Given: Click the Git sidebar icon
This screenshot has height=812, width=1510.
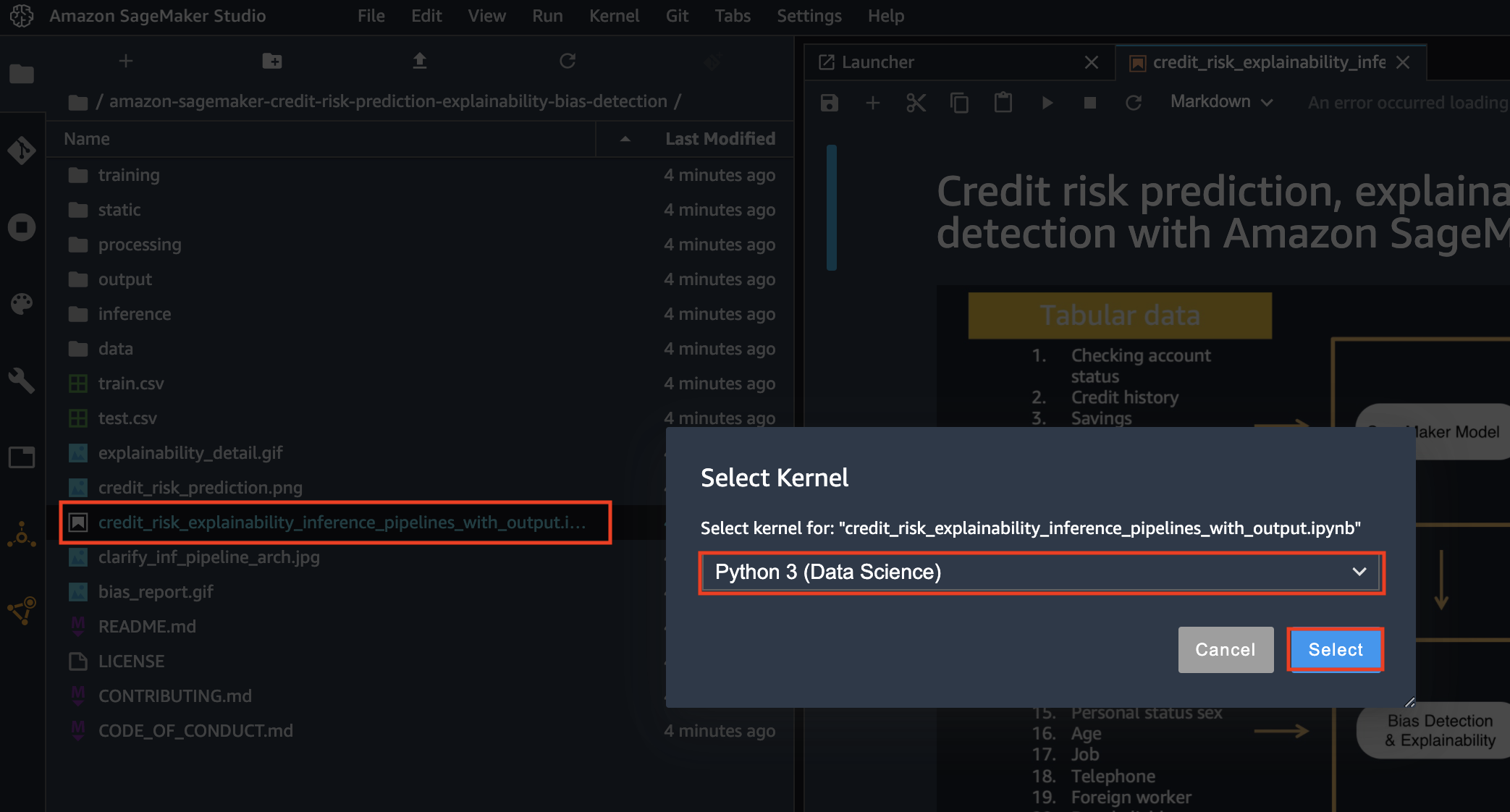Looking at the screenshot, I should click(22, 151).
